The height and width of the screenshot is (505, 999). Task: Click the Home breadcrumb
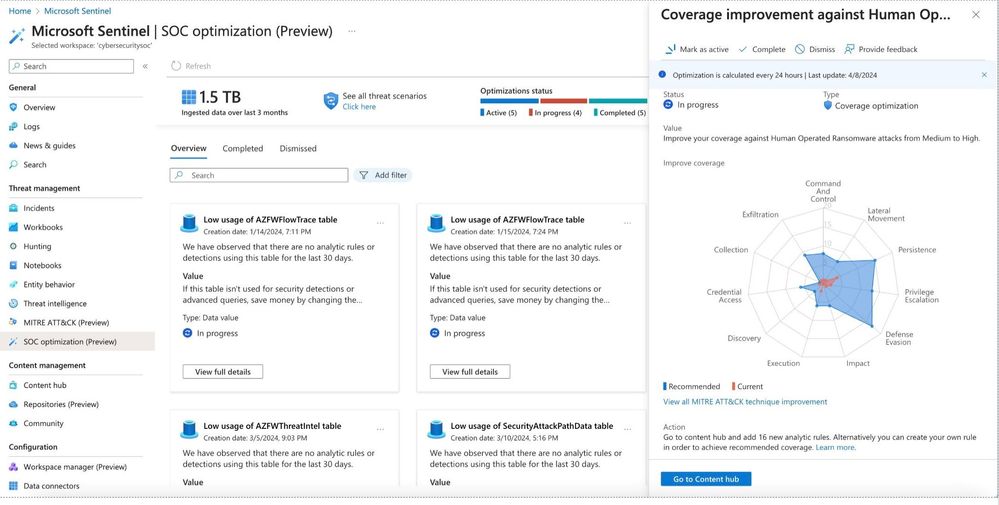pyautogui.click(x=20, y=11)
